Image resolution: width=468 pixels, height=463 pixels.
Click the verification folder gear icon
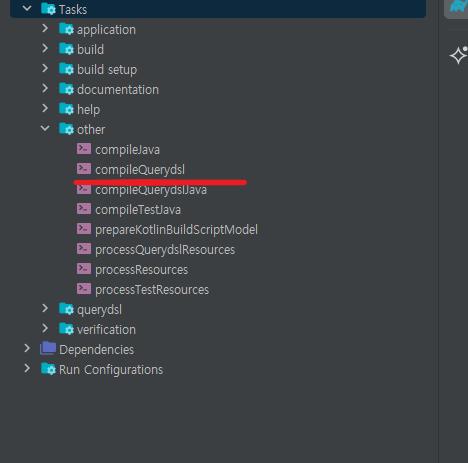point(66,329)
